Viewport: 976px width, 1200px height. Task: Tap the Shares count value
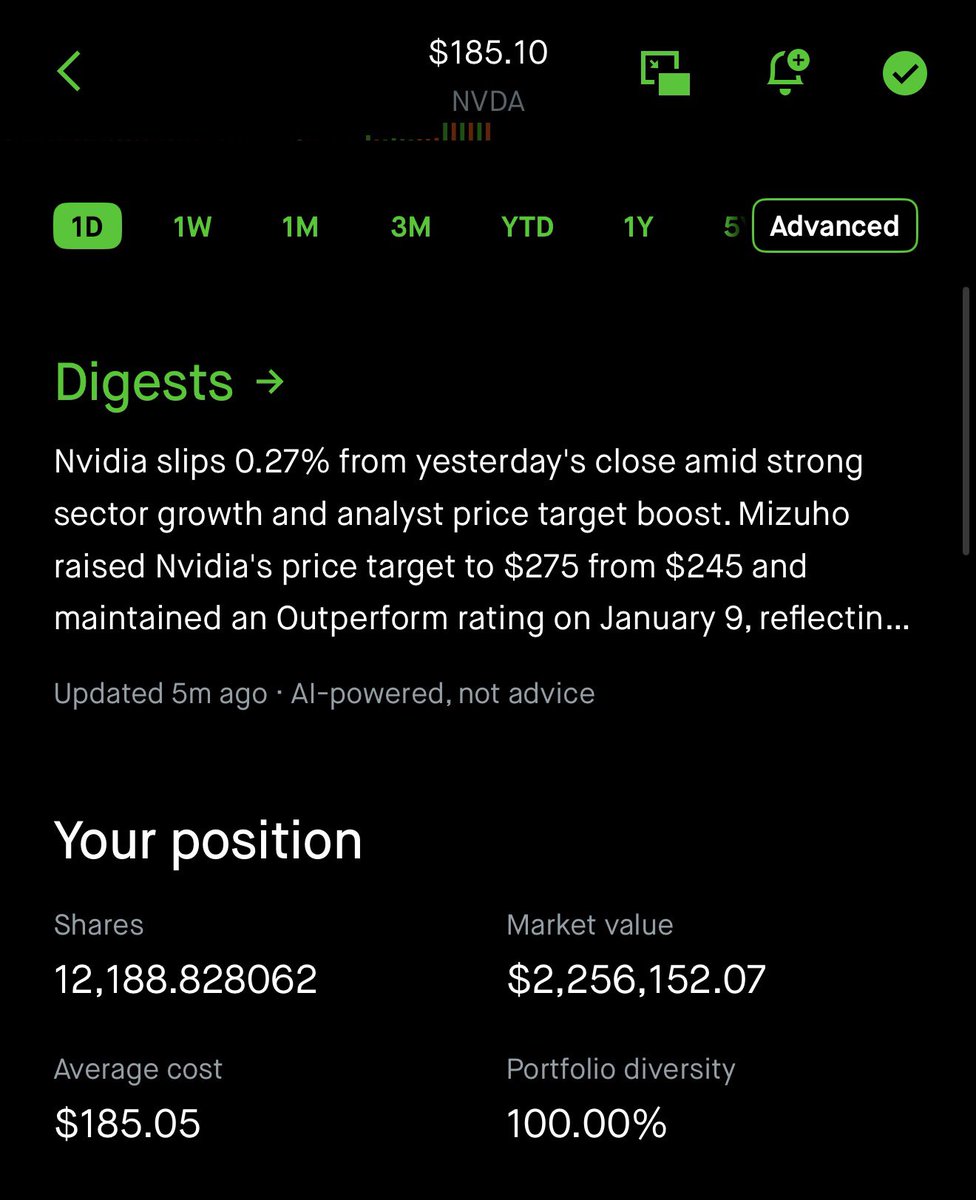(186, 980)
